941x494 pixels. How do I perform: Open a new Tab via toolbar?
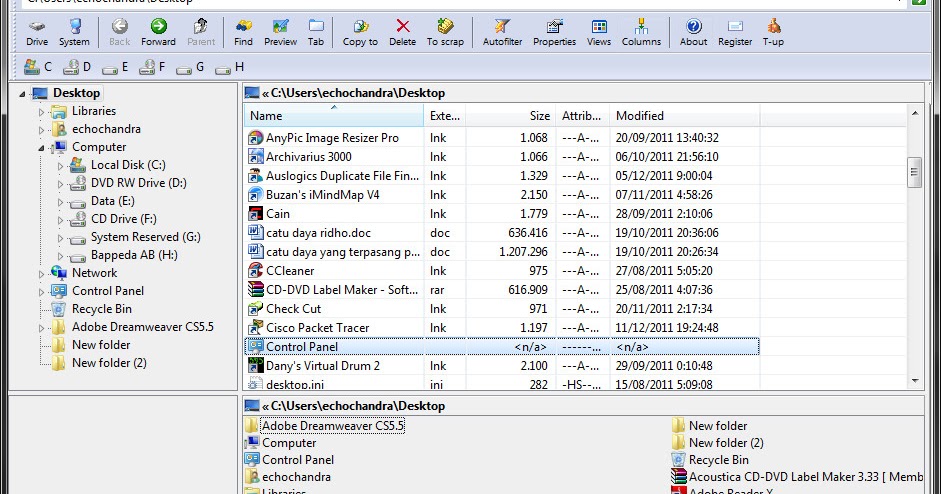[x=316, y=32]
